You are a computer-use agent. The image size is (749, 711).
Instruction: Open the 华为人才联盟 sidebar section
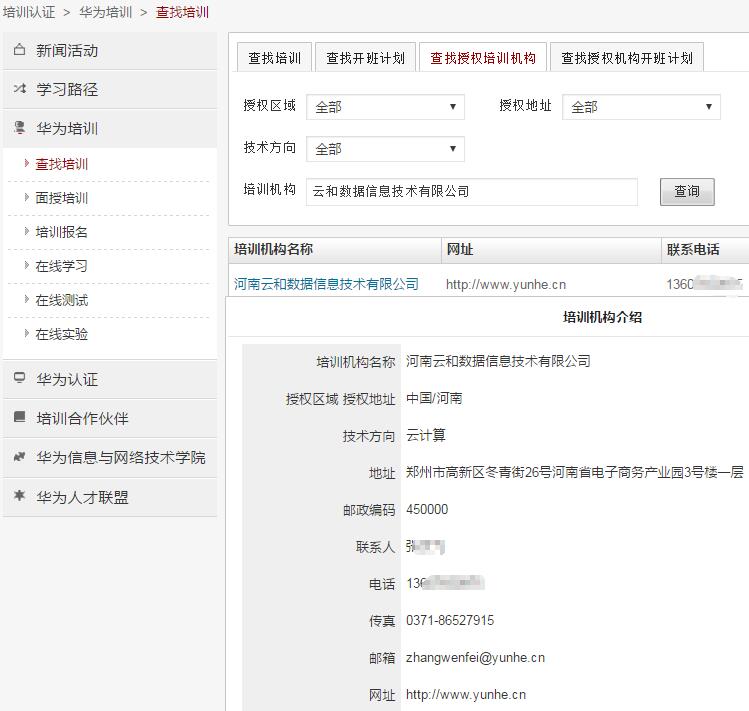point(110,497)
